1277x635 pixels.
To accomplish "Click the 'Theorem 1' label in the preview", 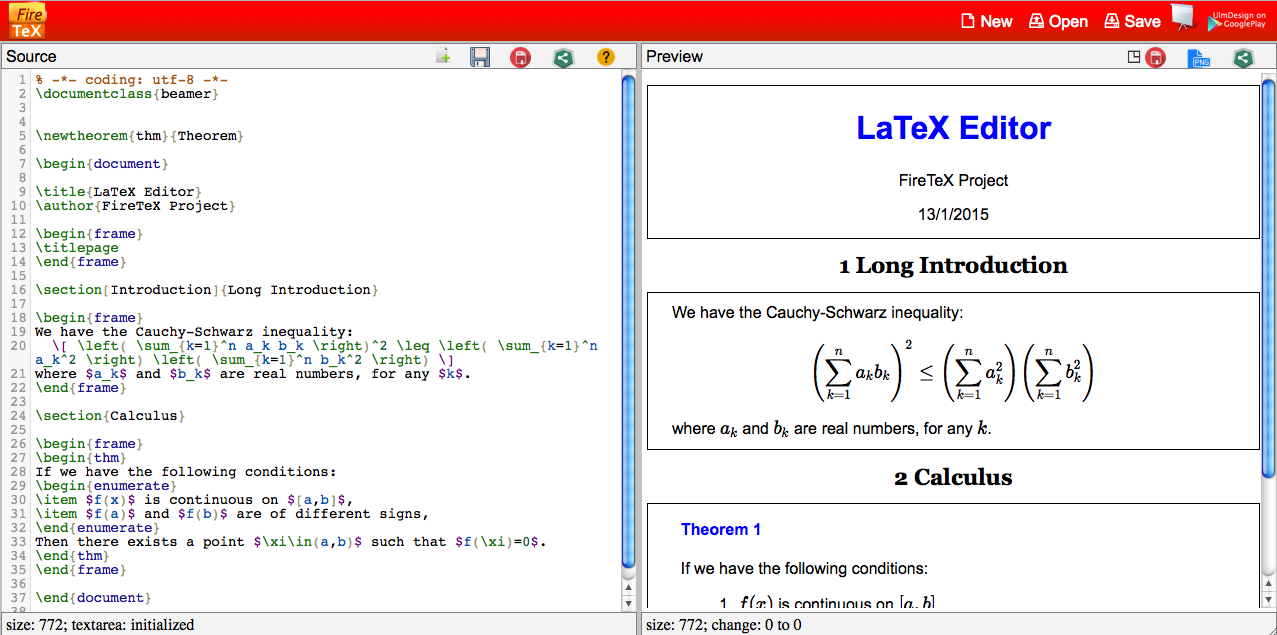I will (x=721, y=530).
